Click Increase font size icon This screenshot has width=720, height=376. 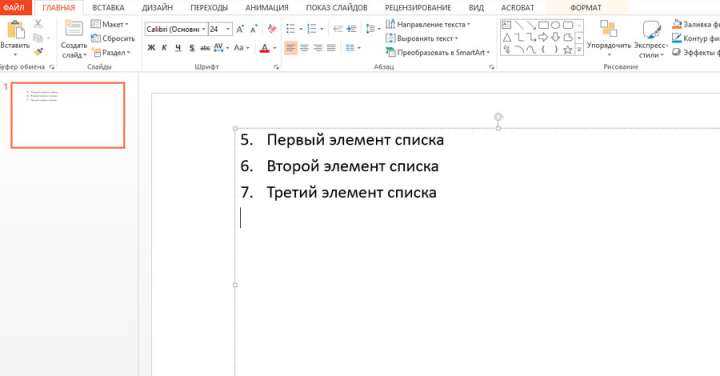tap(240, 29)
